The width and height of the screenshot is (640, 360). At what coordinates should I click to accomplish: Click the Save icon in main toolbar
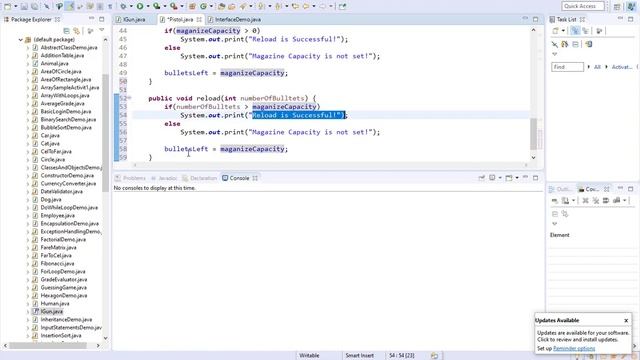coord(24,6)
